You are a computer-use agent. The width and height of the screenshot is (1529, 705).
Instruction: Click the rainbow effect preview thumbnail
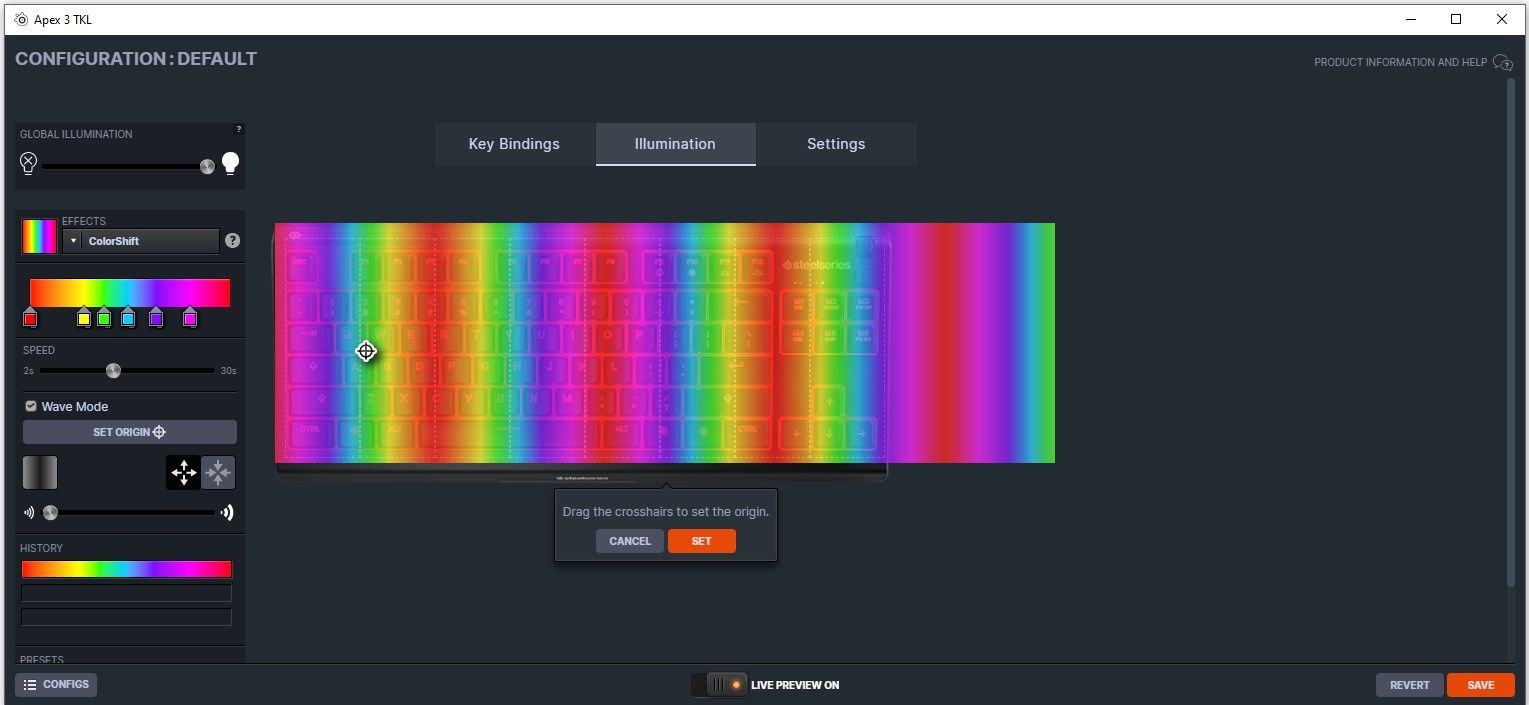40,237
